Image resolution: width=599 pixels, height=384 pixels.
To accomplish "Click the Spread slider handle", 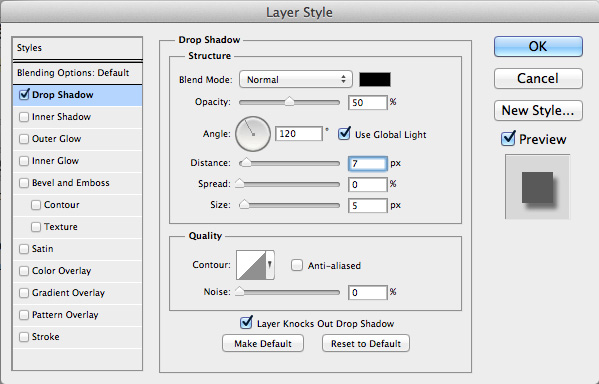I will click(x=240, y=183).
